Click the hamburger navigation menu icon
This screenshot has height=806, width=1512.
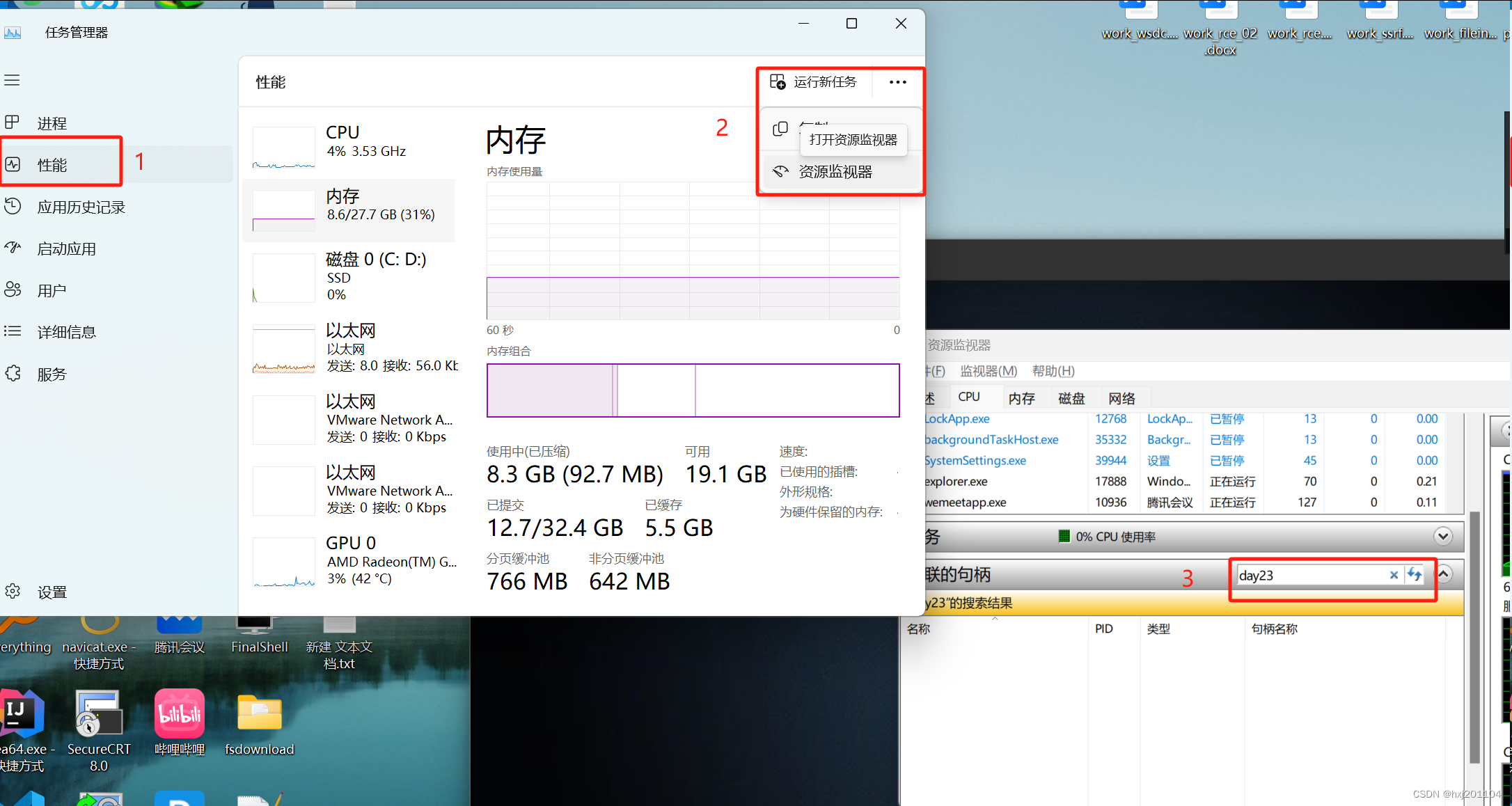click(12, 80)
